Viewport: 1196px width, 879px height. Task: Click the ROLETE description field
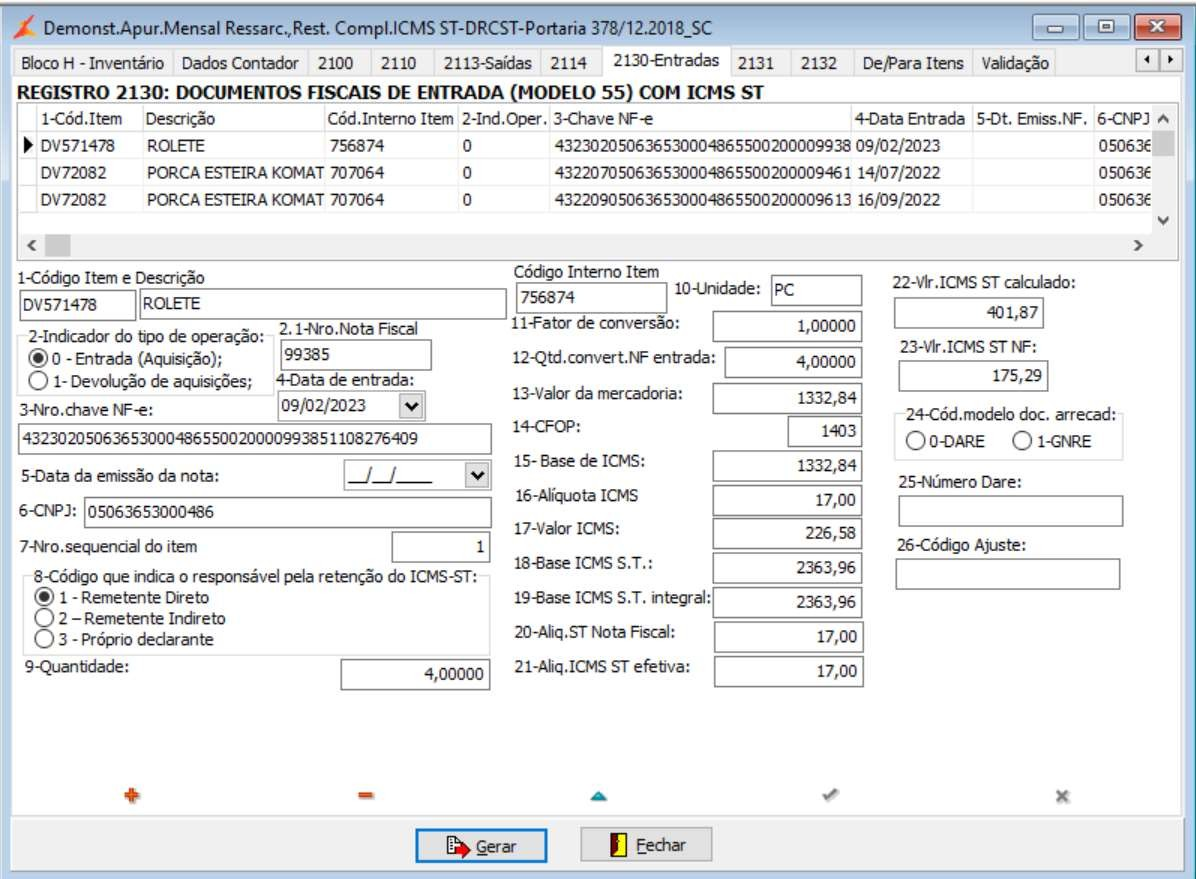(323, 304)
